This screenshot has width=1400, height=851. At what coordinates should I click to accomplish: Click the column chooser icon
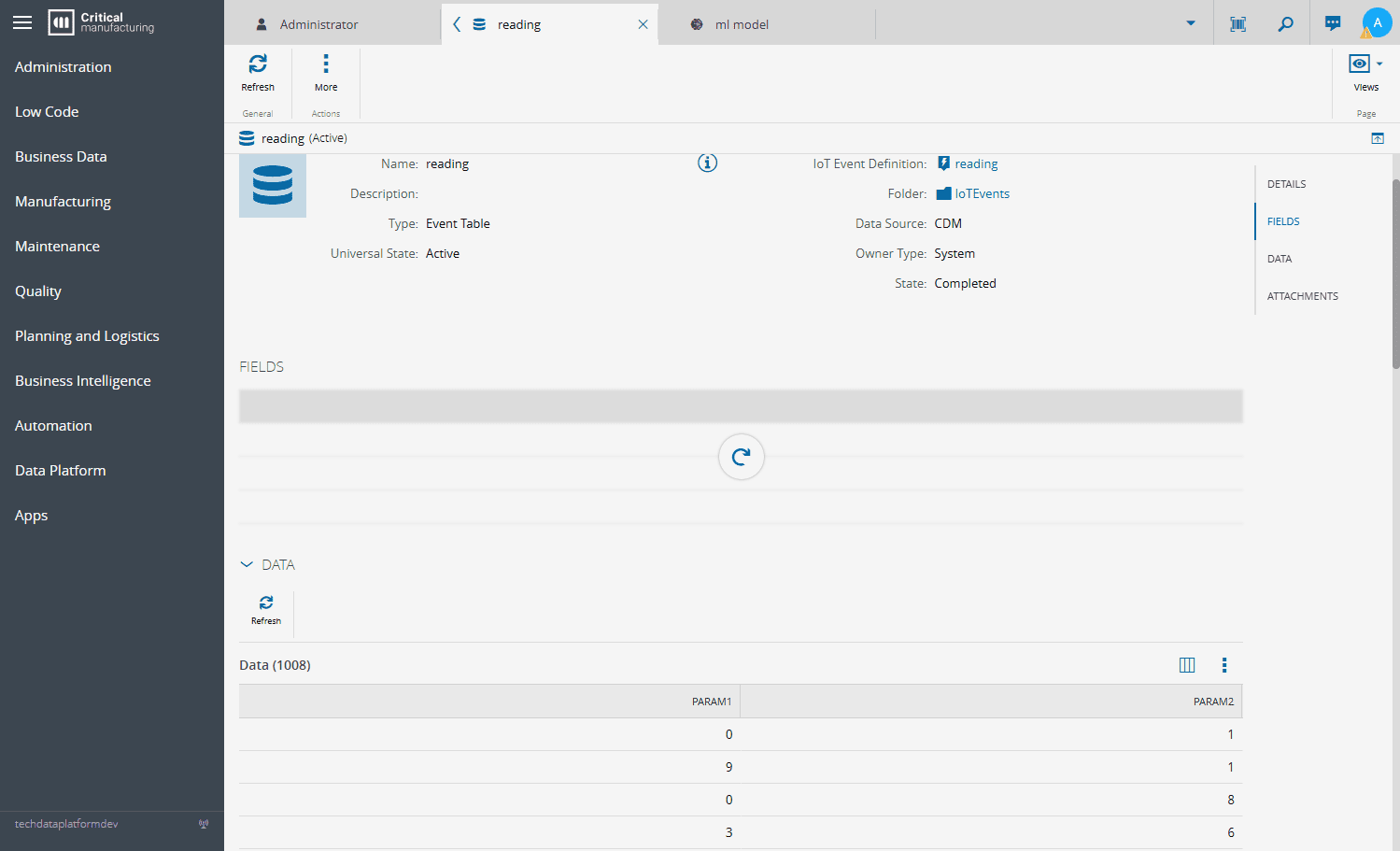point(1187,665)
